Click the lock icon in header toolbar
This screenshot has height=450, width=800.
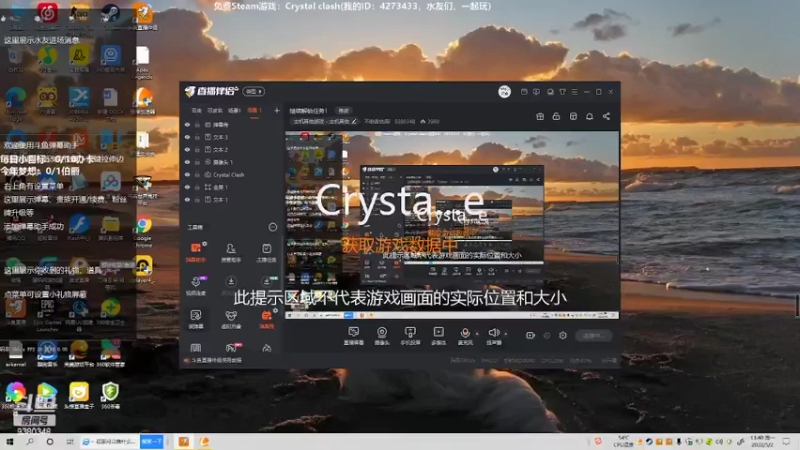click(556, 116)
